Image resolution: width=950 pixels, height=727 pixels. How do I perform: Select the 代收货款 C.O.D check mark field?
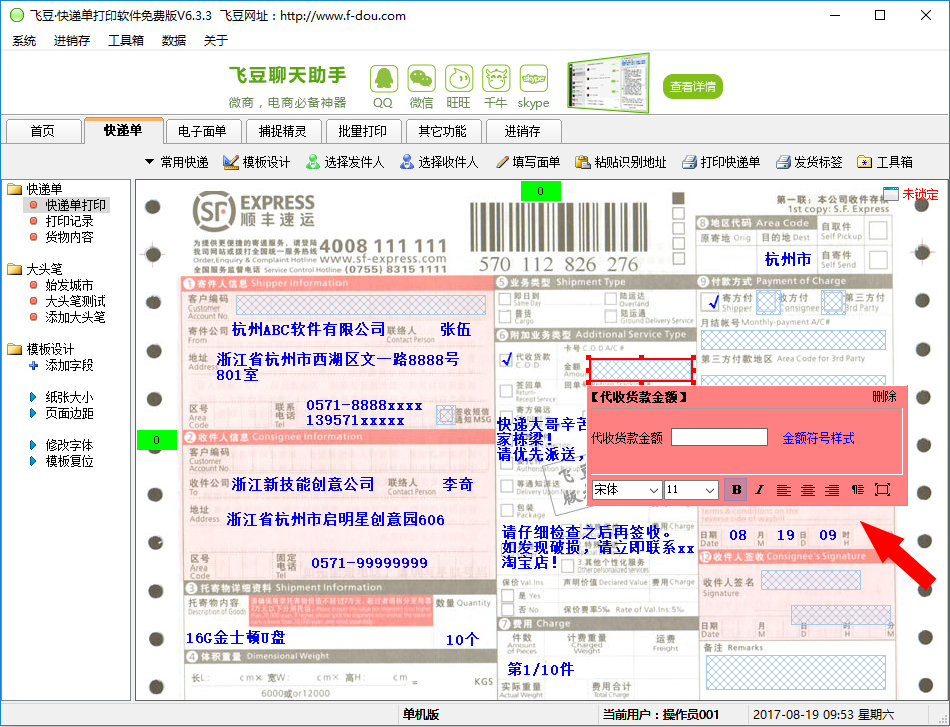point(507,359)
